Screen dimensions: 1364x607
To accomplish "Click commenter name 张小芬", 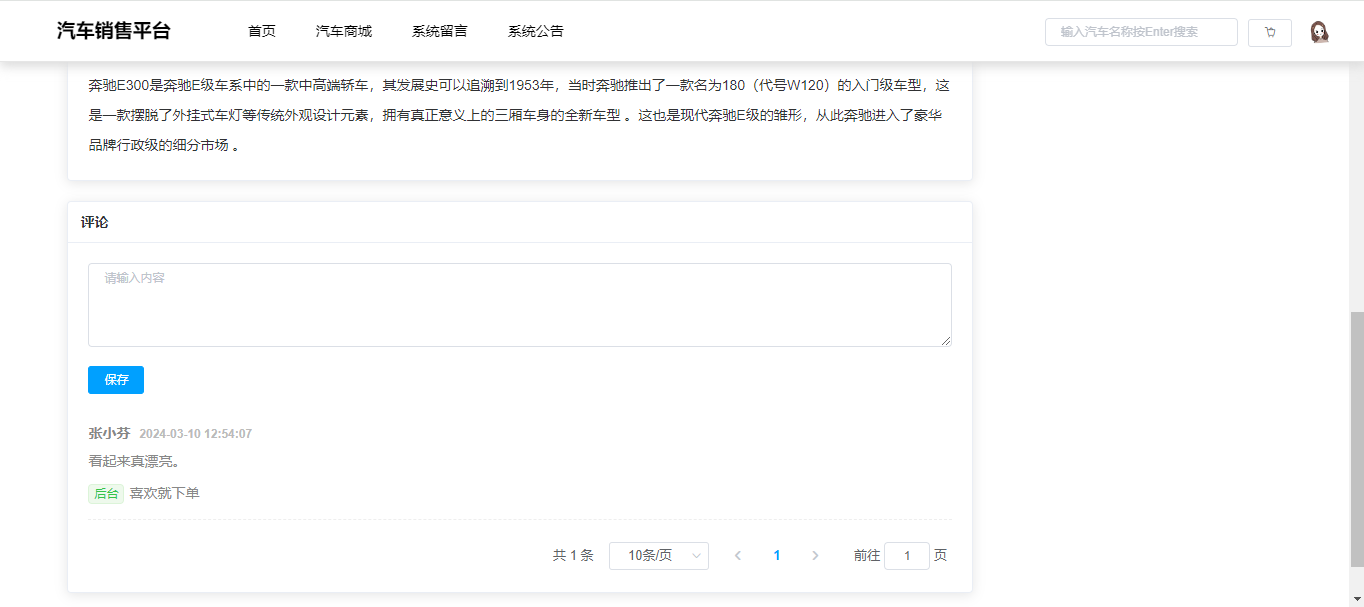I will 109,434.
